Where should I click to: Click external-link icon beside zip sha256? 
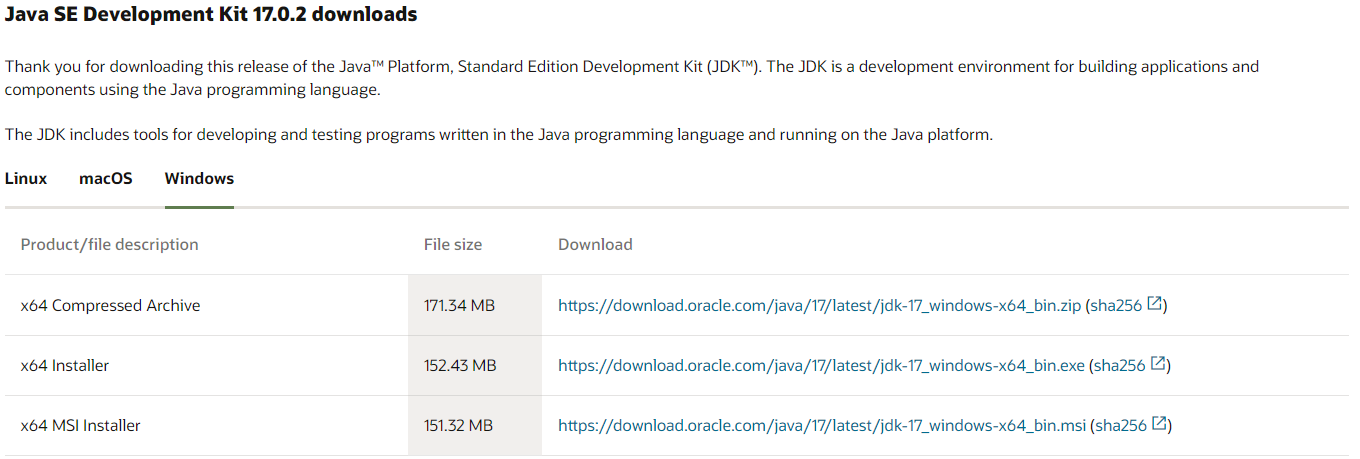pos(1155,304)
